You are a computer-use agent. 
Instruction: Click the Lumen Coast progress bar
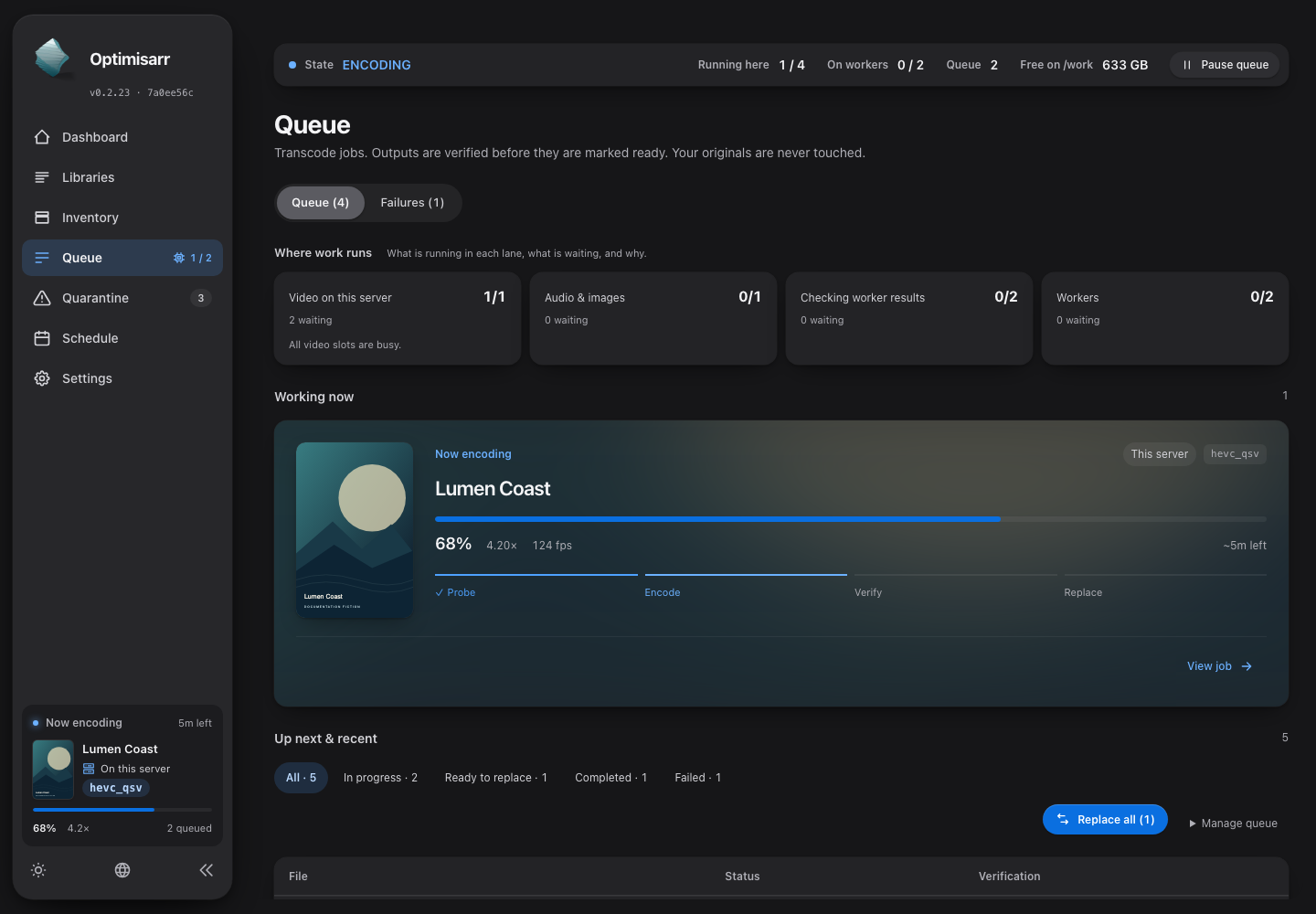click(851, 519)
